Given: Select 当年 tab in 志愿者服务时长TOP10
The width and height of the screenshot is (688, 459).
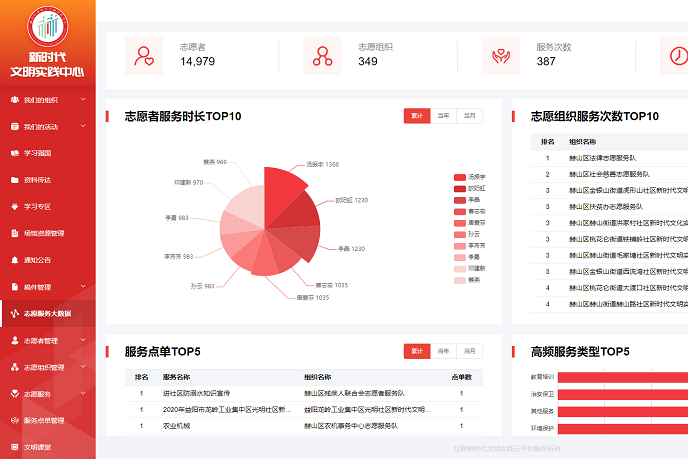Looking at the screenshot, I should click(444, 116).
